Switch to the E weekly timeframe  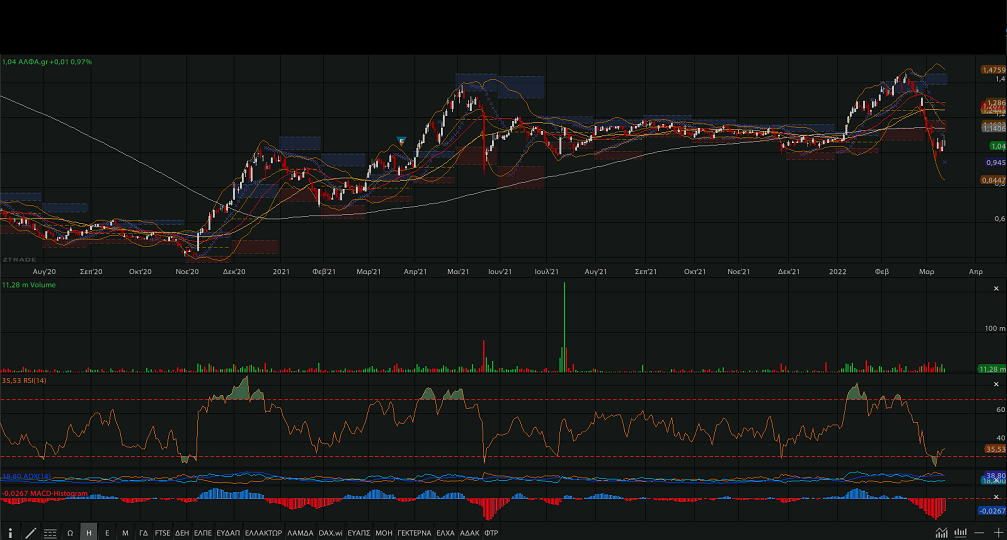tap(107, 533)
